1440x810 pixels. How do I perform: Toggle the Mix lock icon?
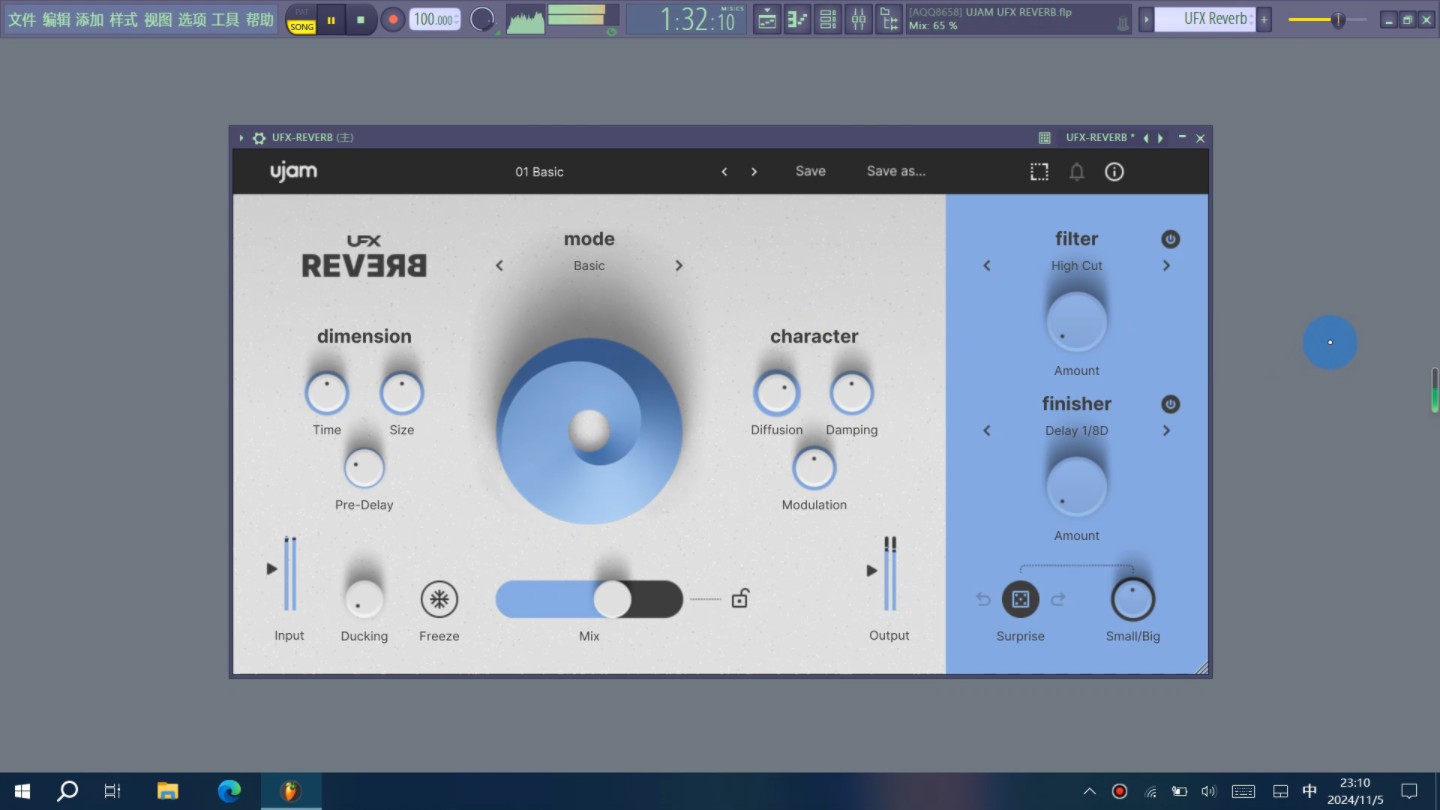click(x=740, y=598)
